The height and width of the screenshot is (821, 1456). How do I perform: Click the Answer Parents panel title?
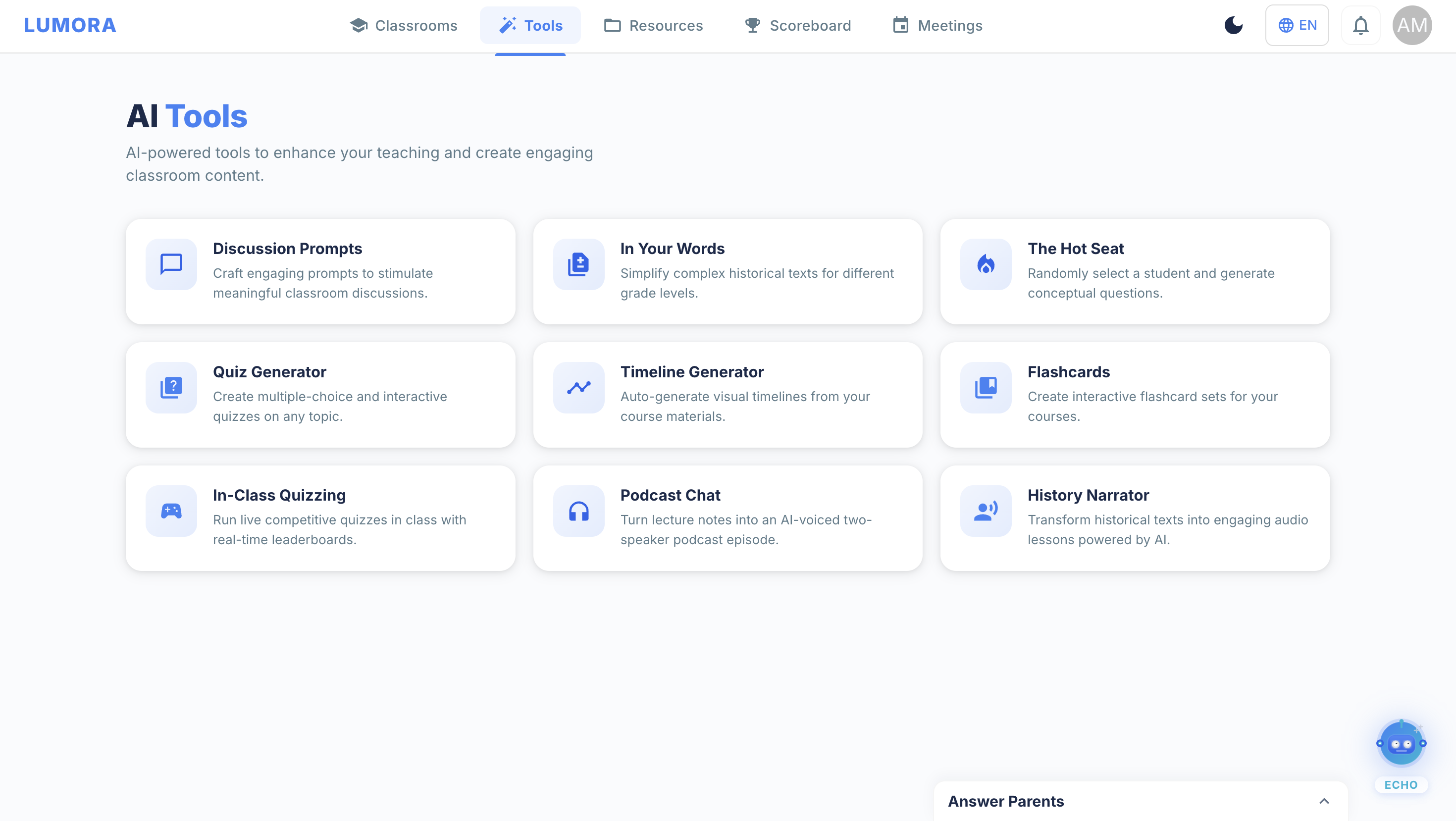pyautogui.click(x=1005, y=801)
